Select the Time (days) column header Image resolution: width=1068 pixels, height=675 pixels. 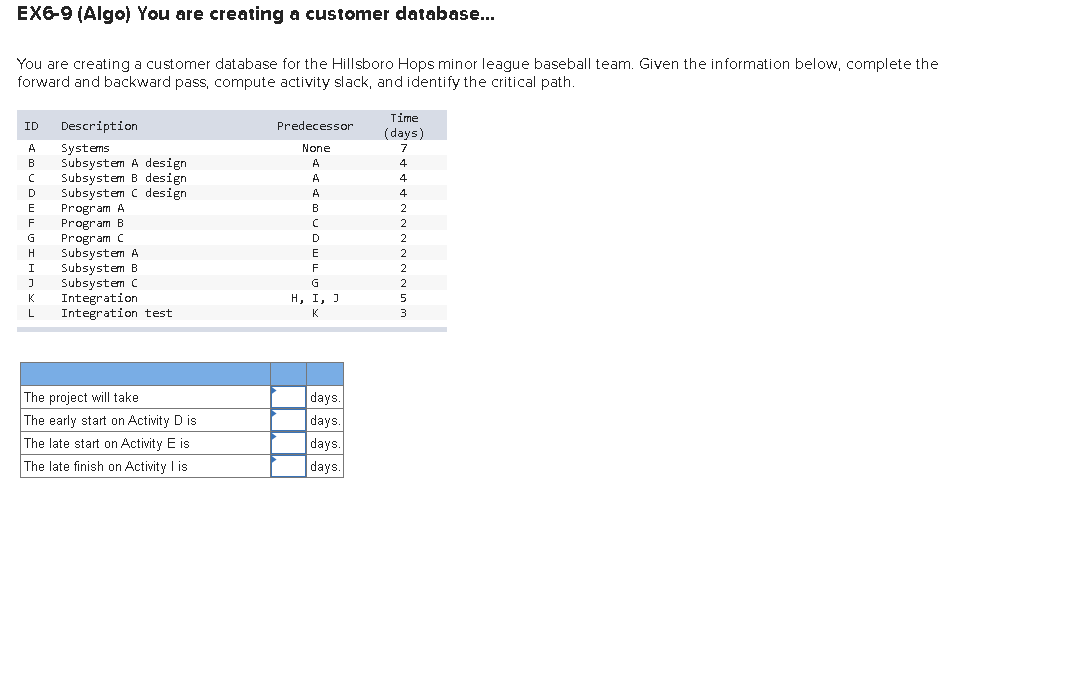[404, 125]
